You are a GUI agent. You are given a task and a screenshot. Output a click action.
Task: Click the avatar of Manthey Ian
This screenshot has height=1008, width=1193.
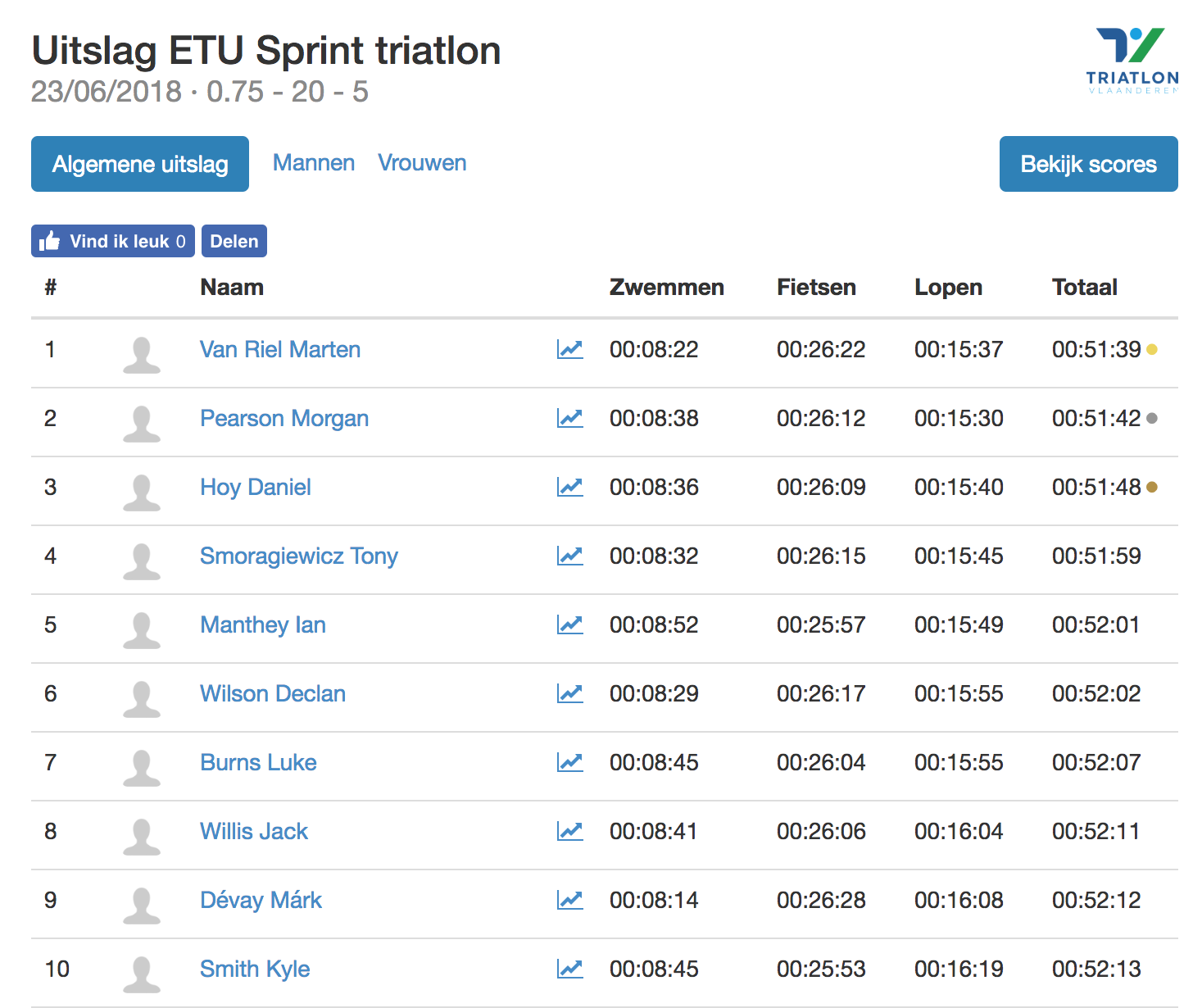pos(142,630)
